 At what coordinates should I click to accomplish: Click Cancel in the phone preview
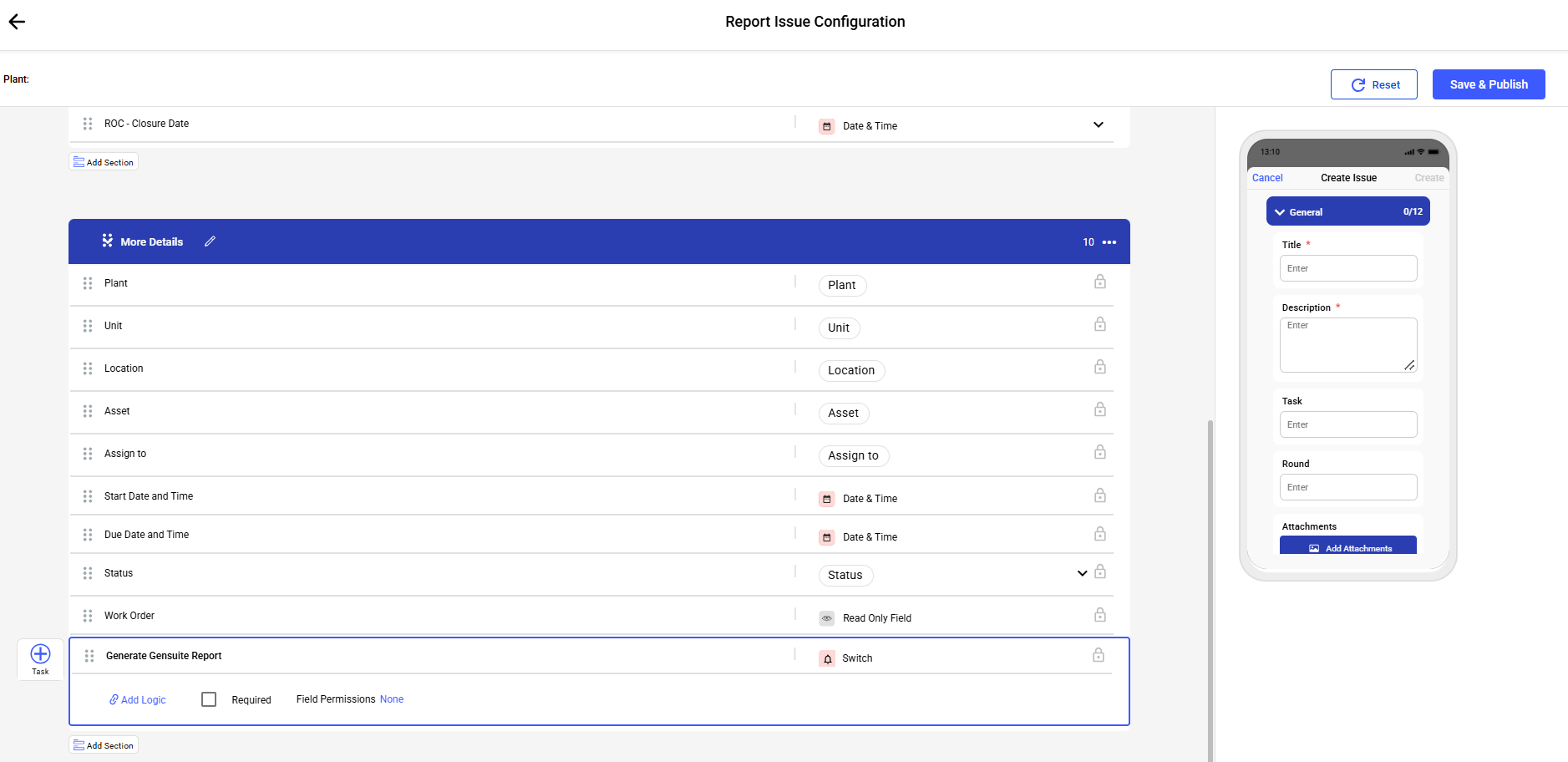(x=1267, y=178)
